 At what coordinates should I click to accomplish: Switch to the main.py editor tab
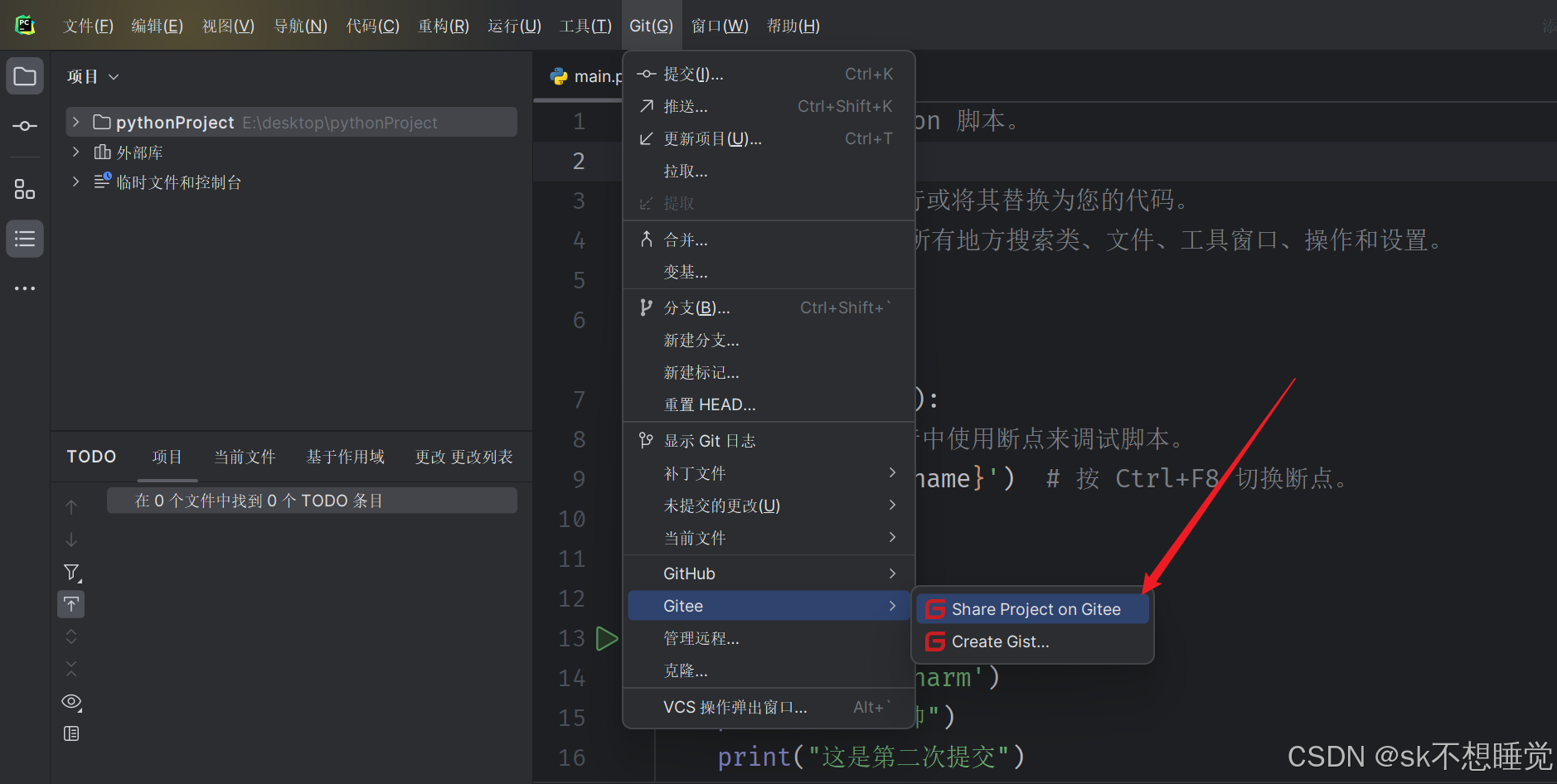click(586, 76)
